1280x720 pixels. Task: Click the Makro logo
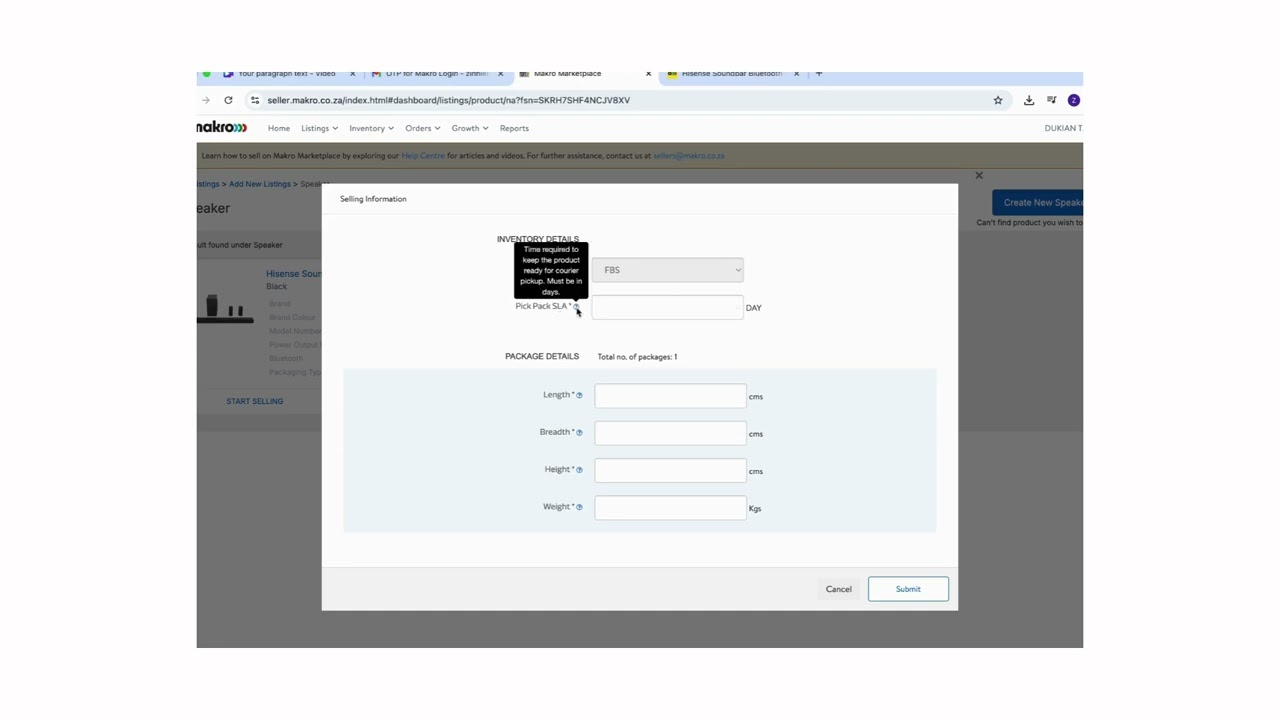point(222,128)
